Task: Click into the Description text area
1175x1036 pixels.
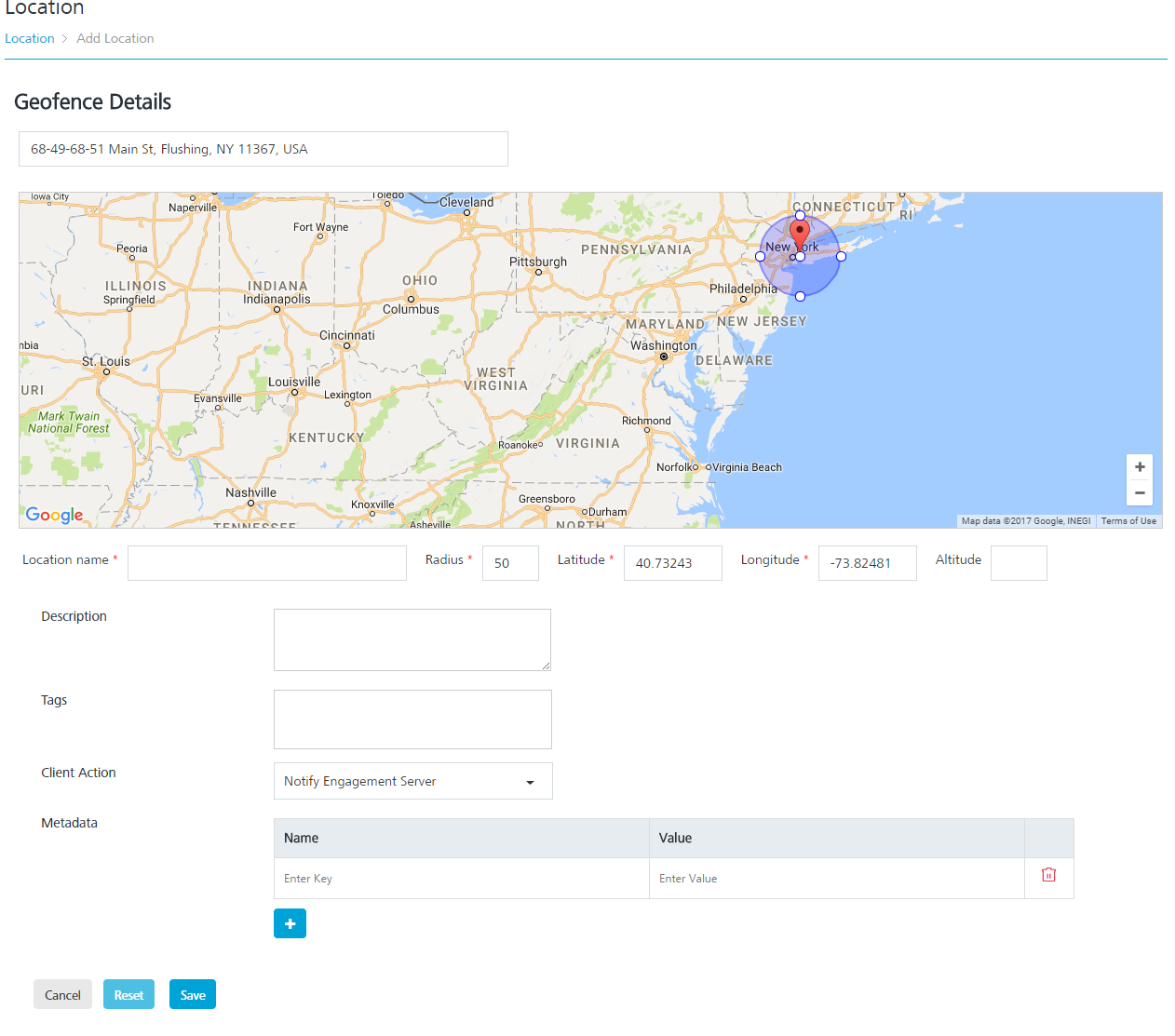Action: [x=412, y=639]
